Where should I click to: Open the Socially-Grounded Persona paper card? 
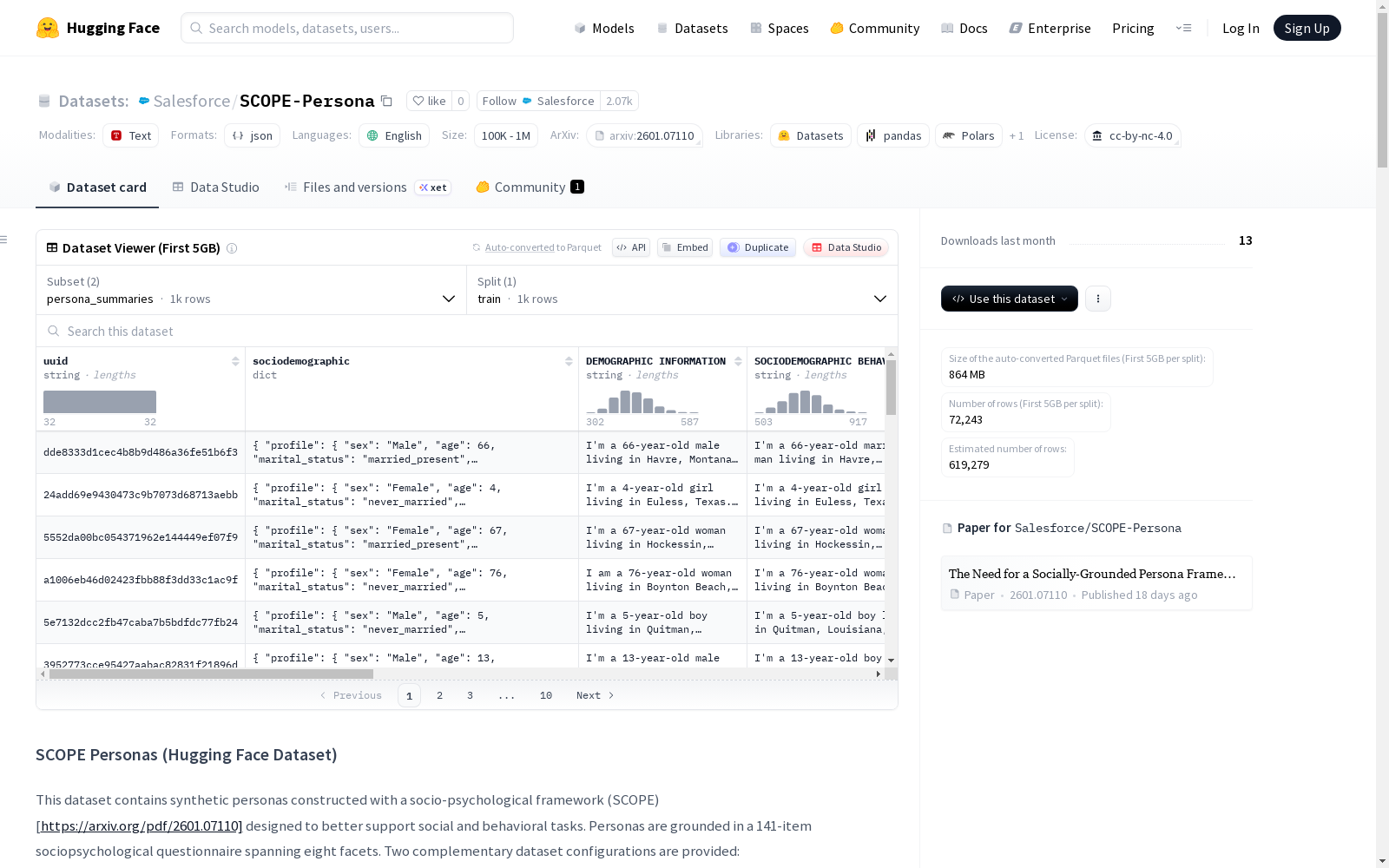1096,583
